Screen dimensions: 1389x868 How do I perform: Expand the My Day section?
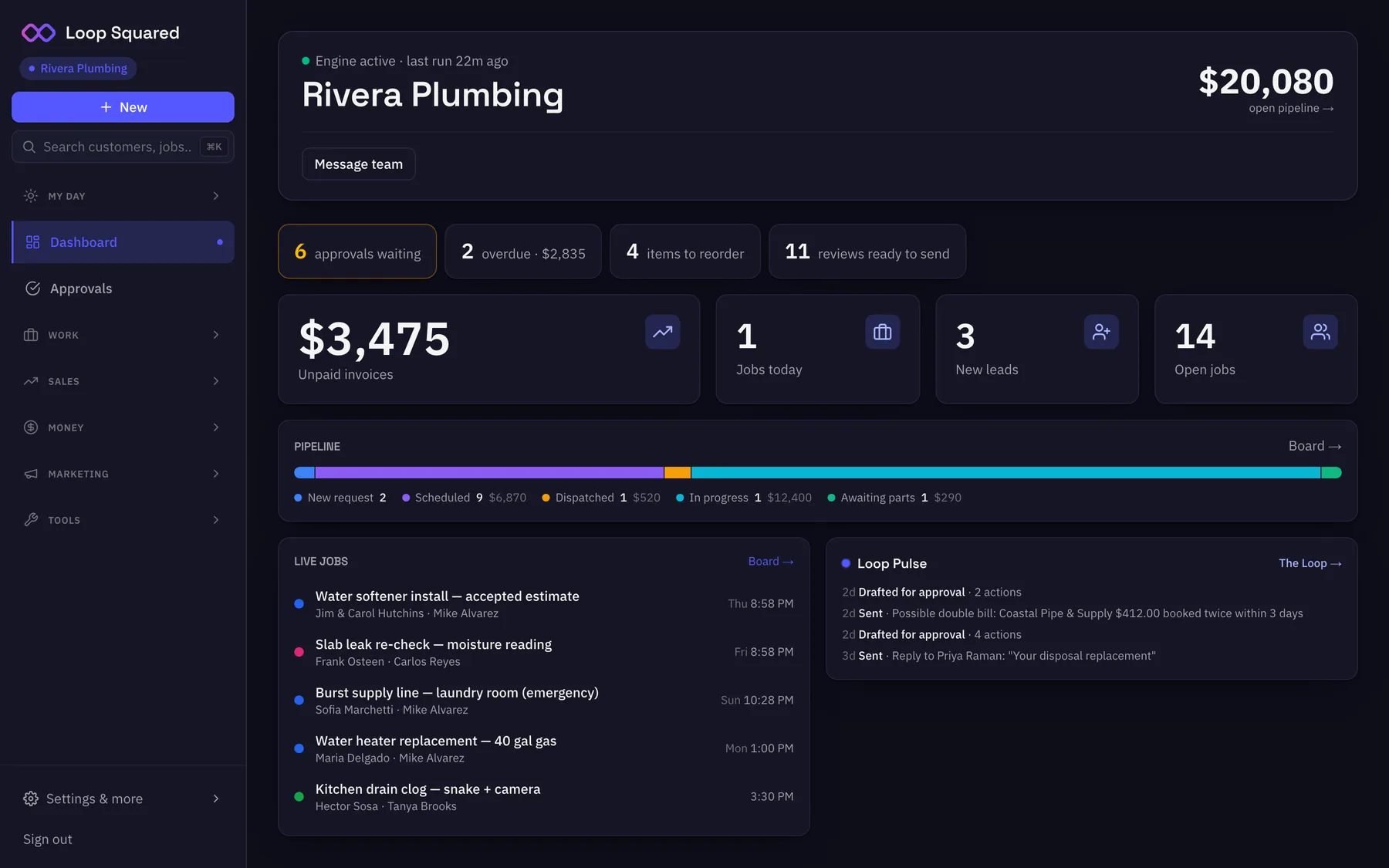(x=123, y=196)
